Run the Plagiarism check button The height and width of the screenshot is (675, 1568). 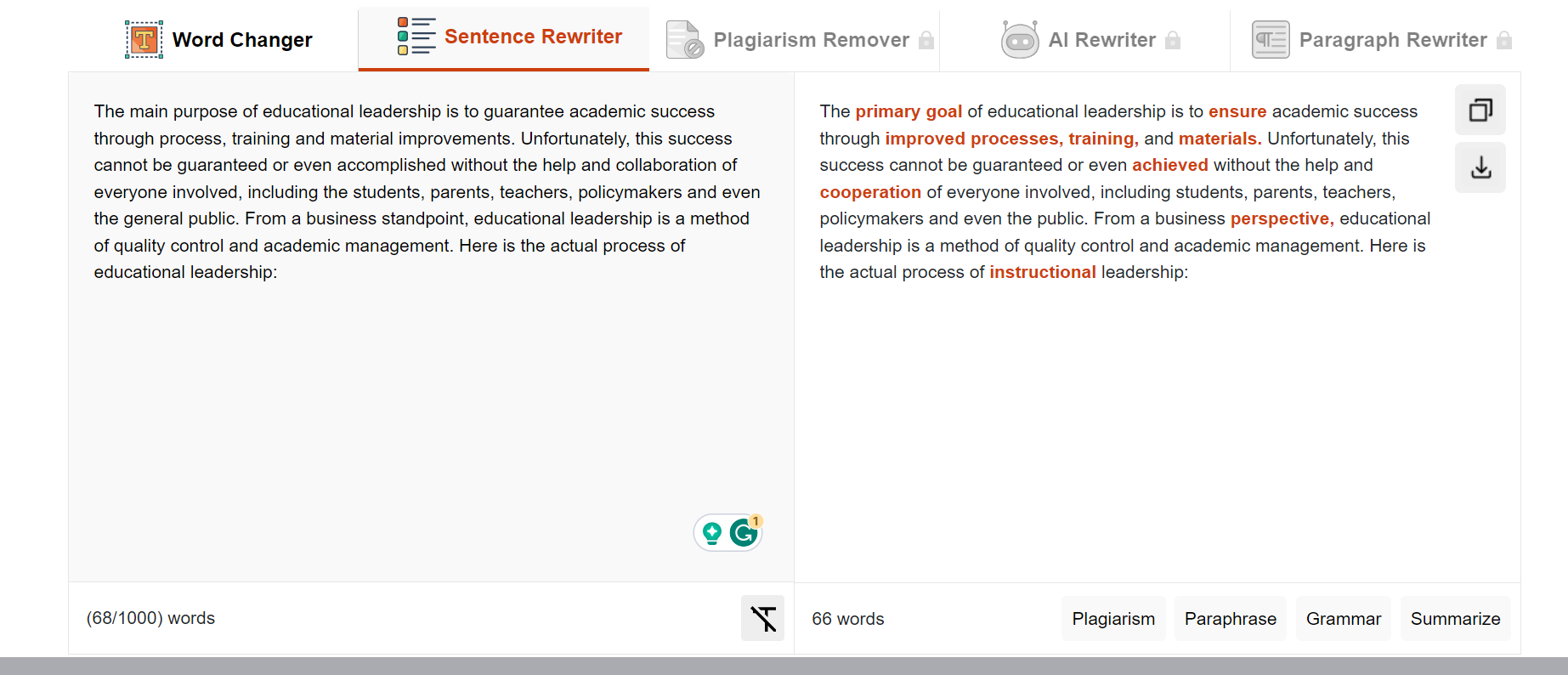pyautogui.click(x=1113, y=619)
